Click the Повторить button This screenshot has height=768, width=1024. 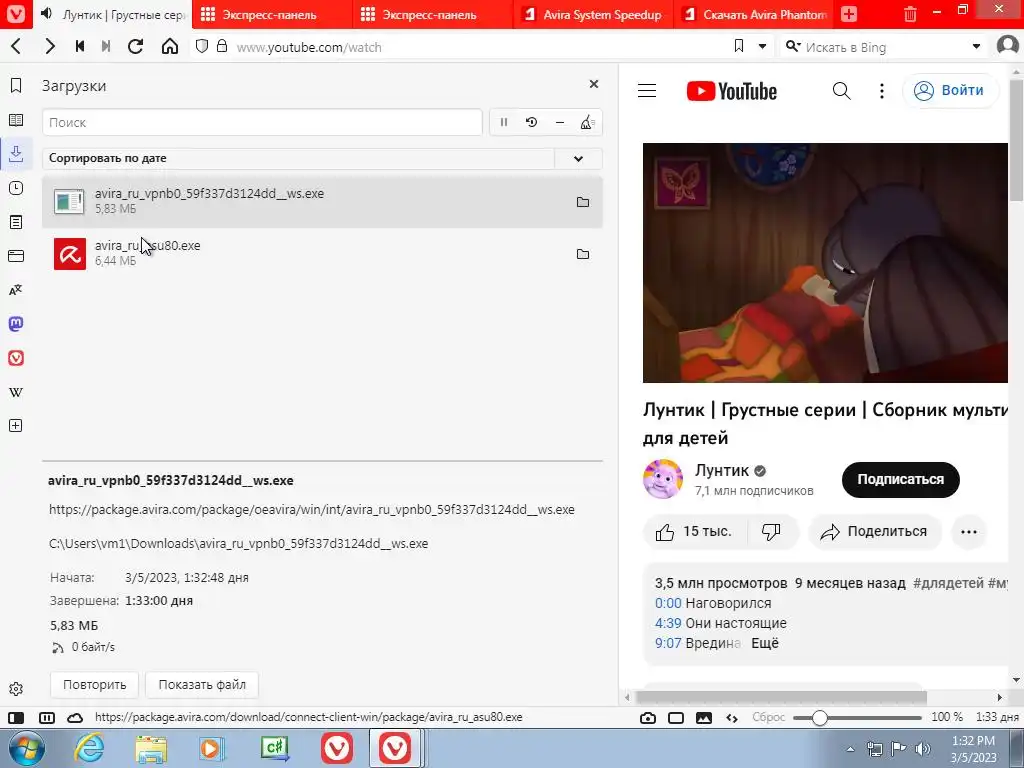[x=94, y=684]
